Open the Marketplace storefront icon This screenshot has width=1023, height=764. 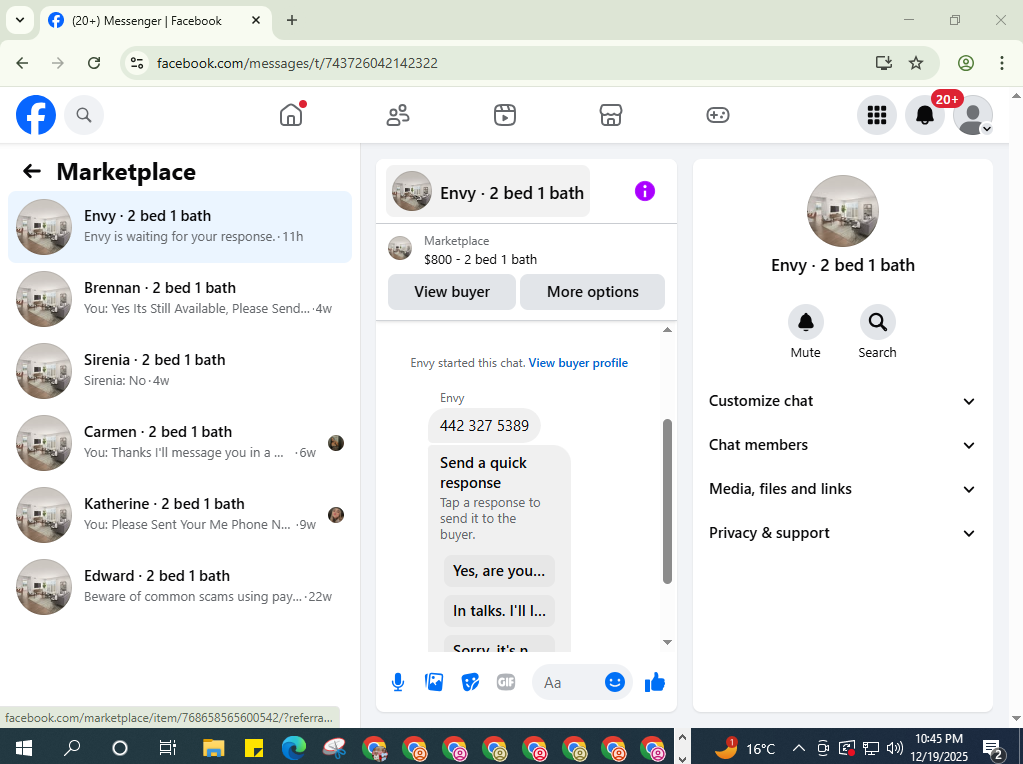(611, 115)
